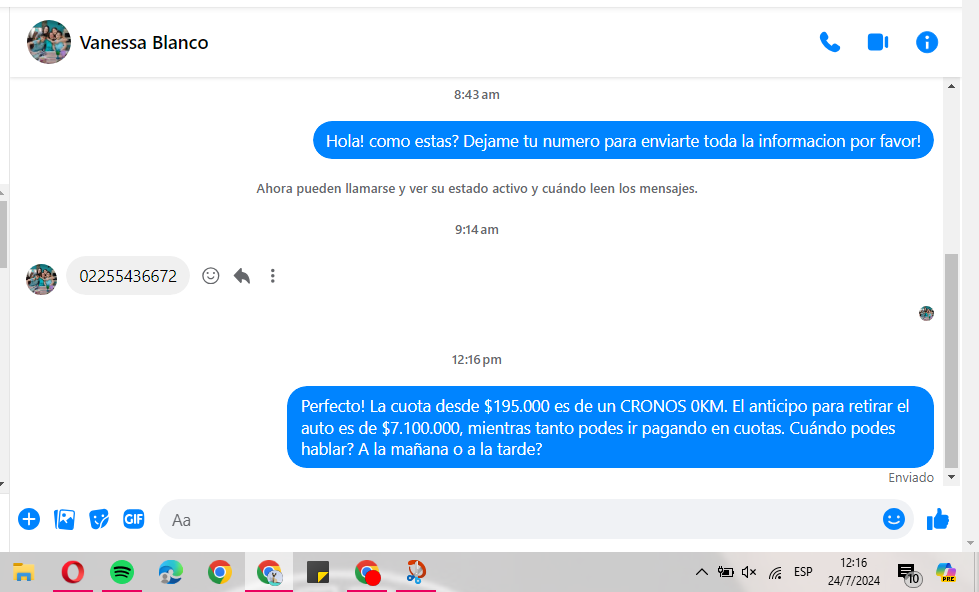Click the chat scrollbar up arrow

coord(952,86)
